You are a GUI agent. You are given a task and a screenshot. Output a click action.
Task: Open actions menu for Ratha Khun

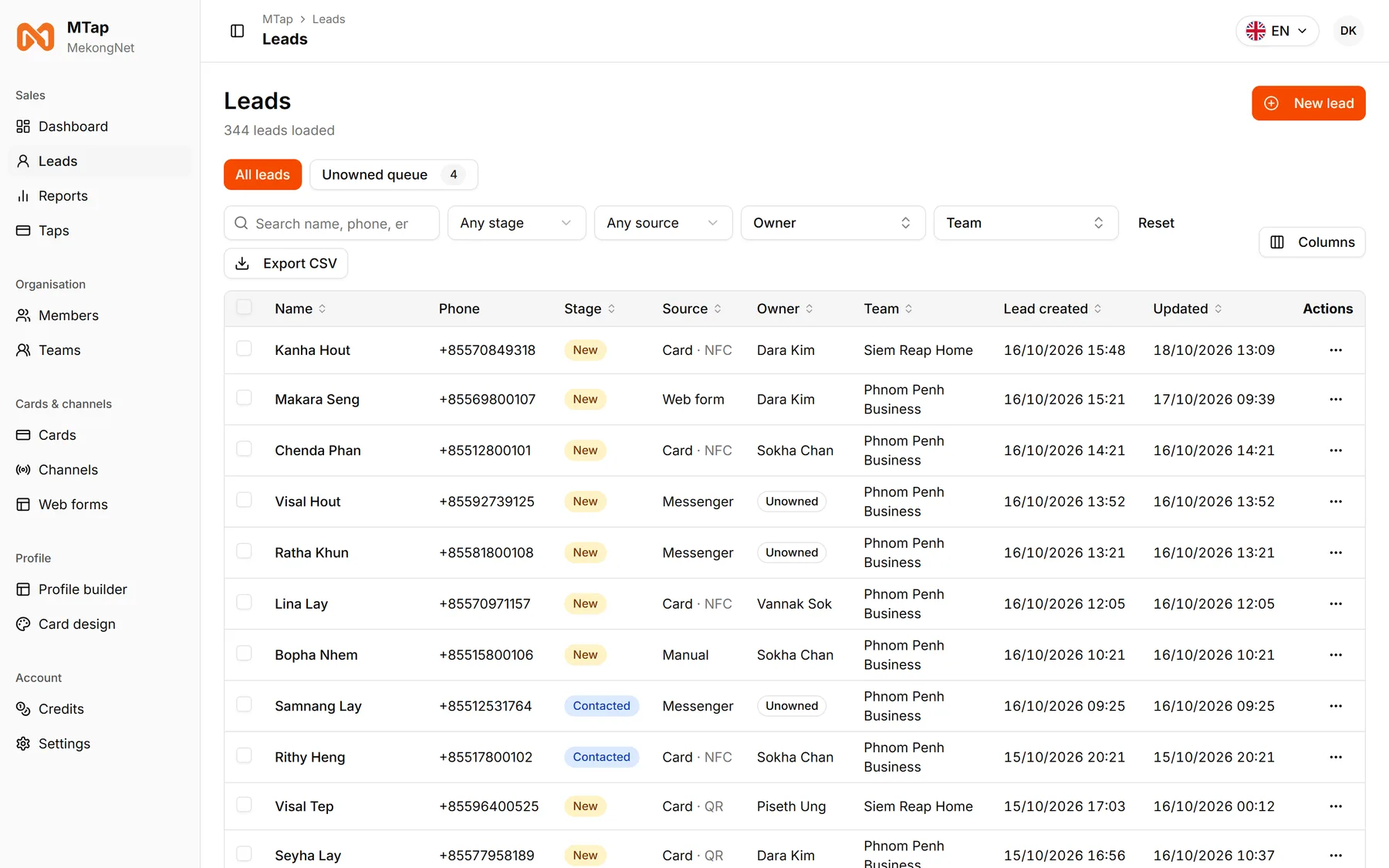point(1336,552)
